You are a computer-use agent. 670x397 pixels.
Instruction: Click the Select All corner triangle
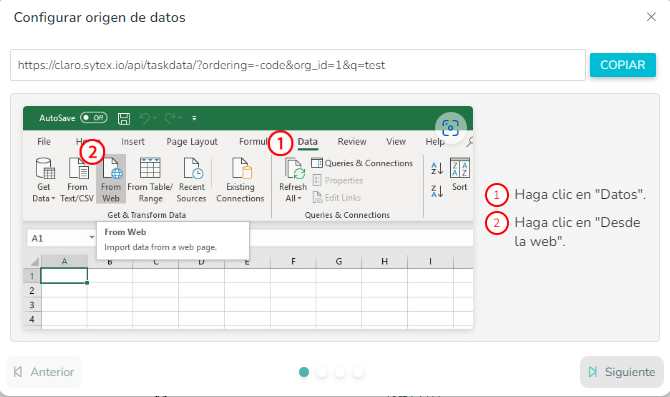[x=34, y=262]
